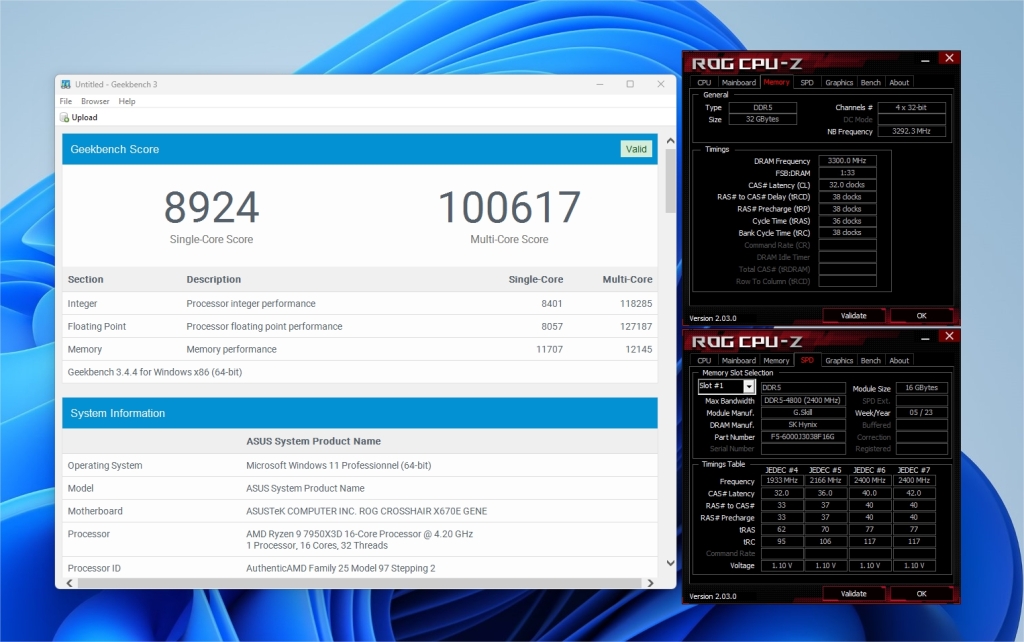Open the File menu in Geekbench

point(66,101)
